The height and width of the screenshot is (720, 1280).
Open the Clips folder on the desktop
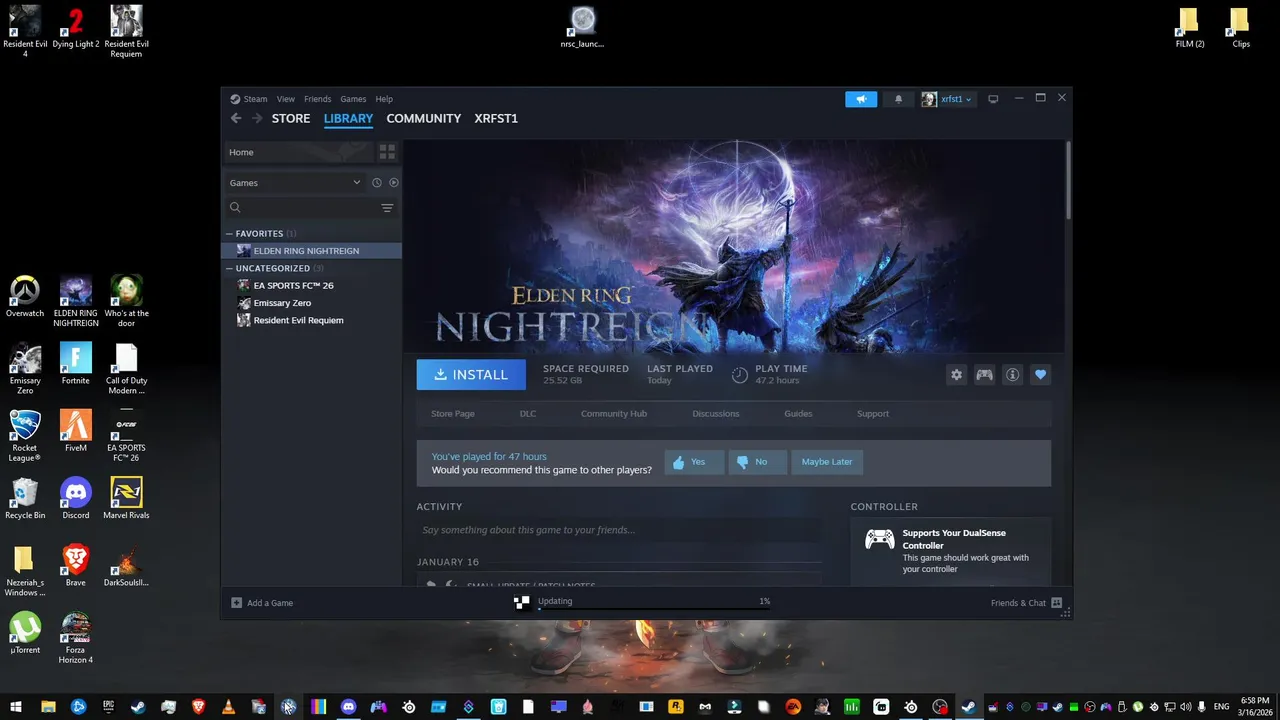1240,28
